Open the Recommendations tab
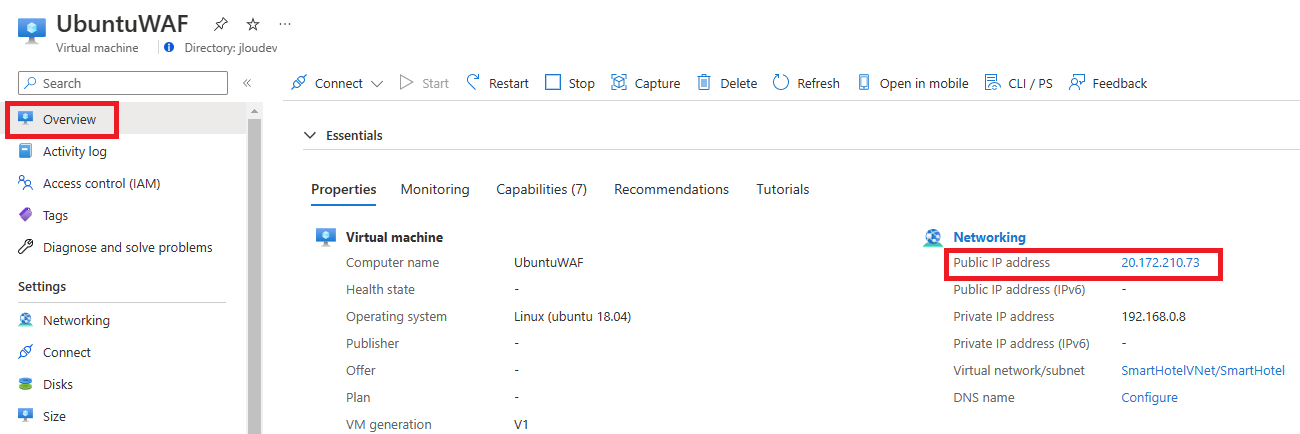1300x434 pixels. coord(671,189)
